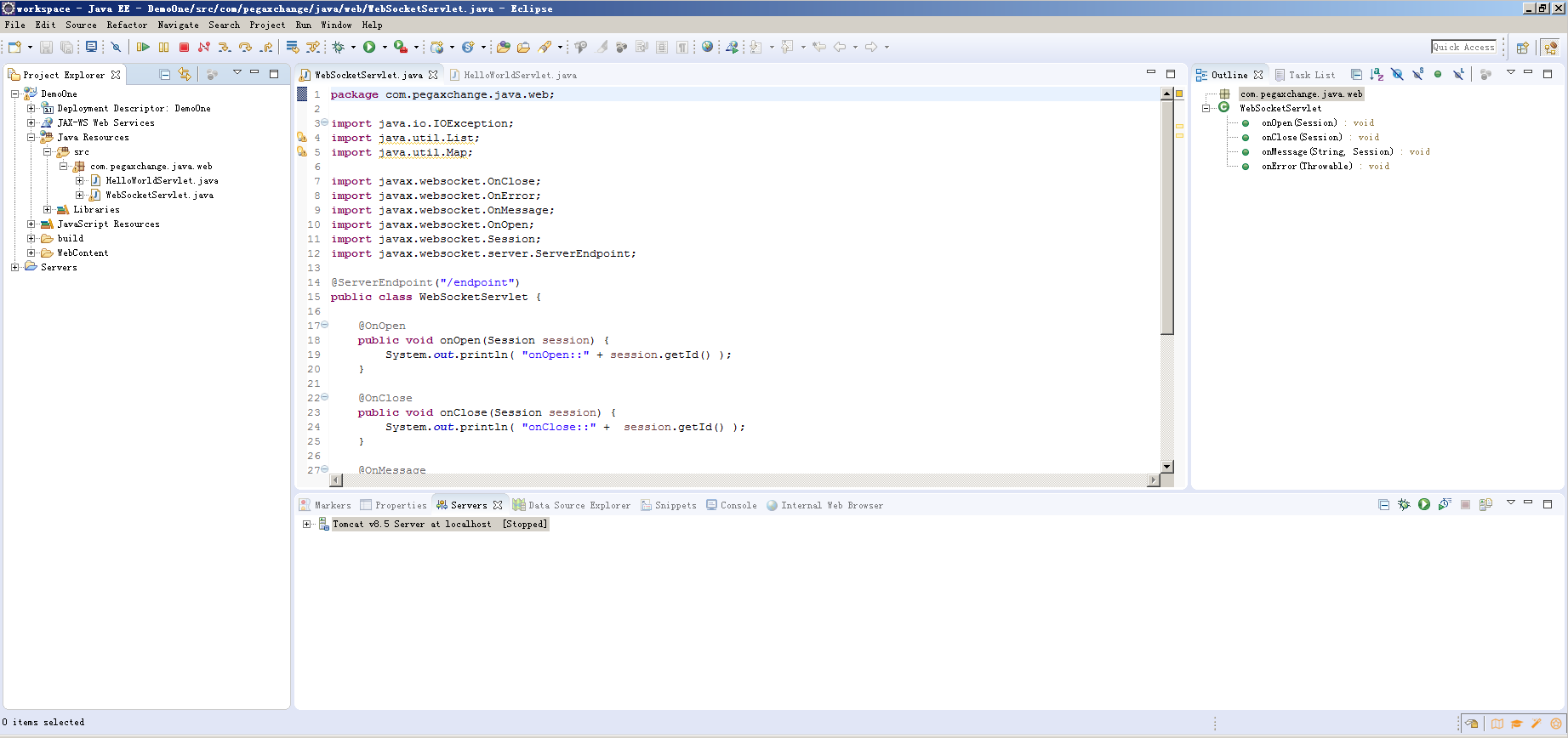Start server in profile mode from Servers view
The width and height of the screenshot is (1568, 738).
click(x=1445, y=505)
